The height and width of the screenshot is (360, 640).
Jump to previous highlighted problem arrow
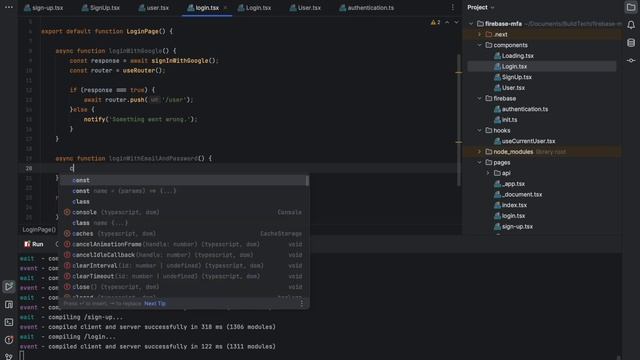tap(447, 22)
